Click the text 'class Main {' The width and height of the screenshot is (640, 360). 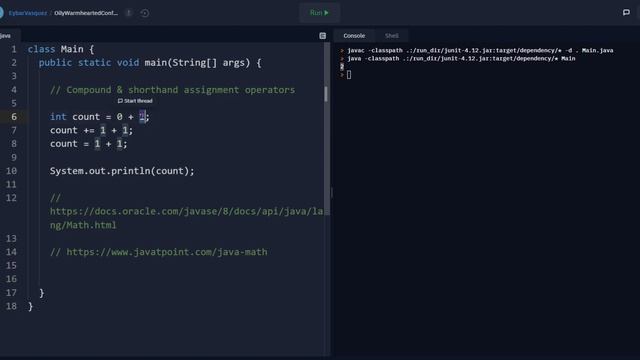61,49
